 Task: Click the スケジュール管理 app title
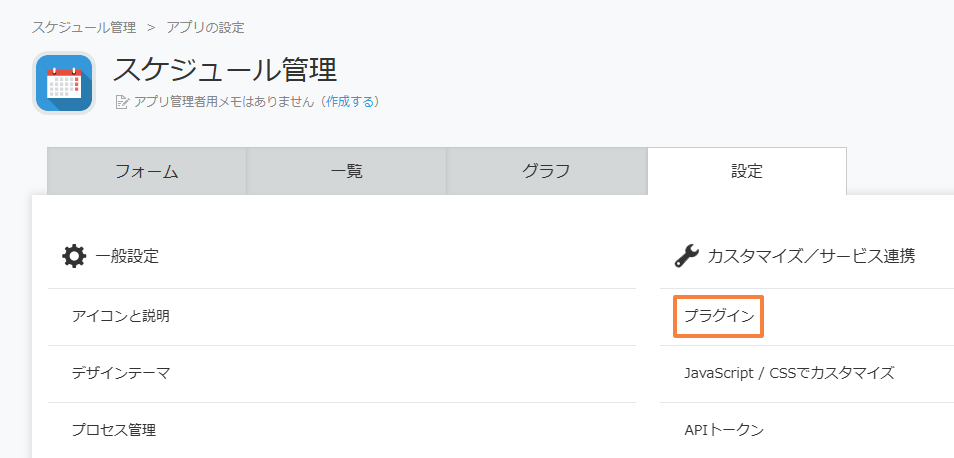click(x=225, y=69)
